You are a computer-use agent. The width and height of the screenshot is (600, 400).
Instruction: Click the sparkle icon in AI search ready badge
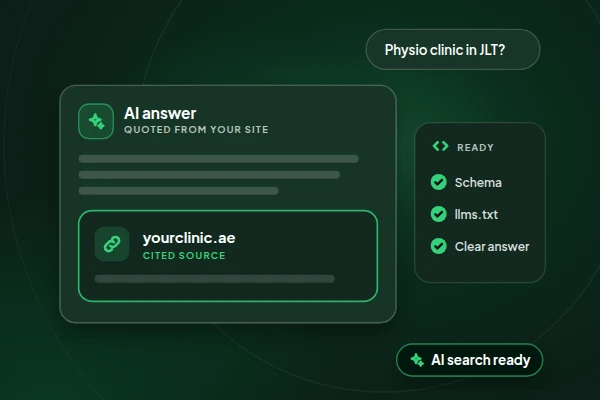coord(417,360)
